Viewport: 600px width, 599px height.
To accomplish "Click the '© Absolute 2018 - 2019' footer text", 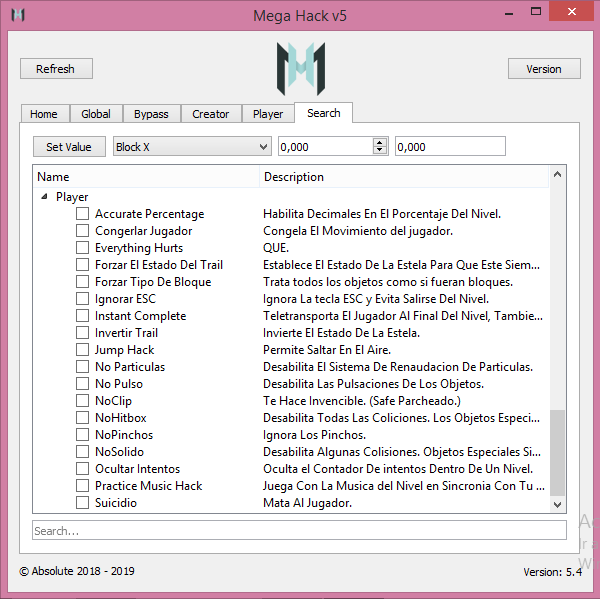I will pyautogui.click(x=77, y=571).
